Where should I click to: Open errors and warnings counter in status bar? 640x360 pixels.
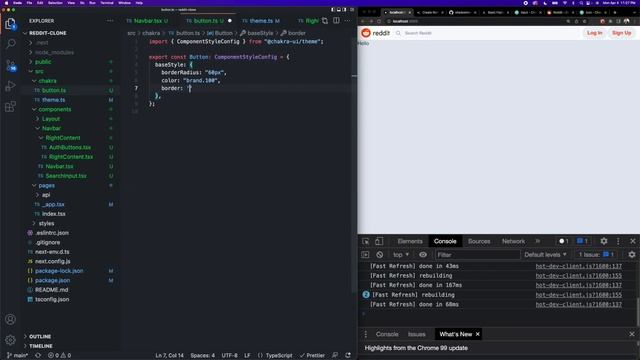point(60,356)
